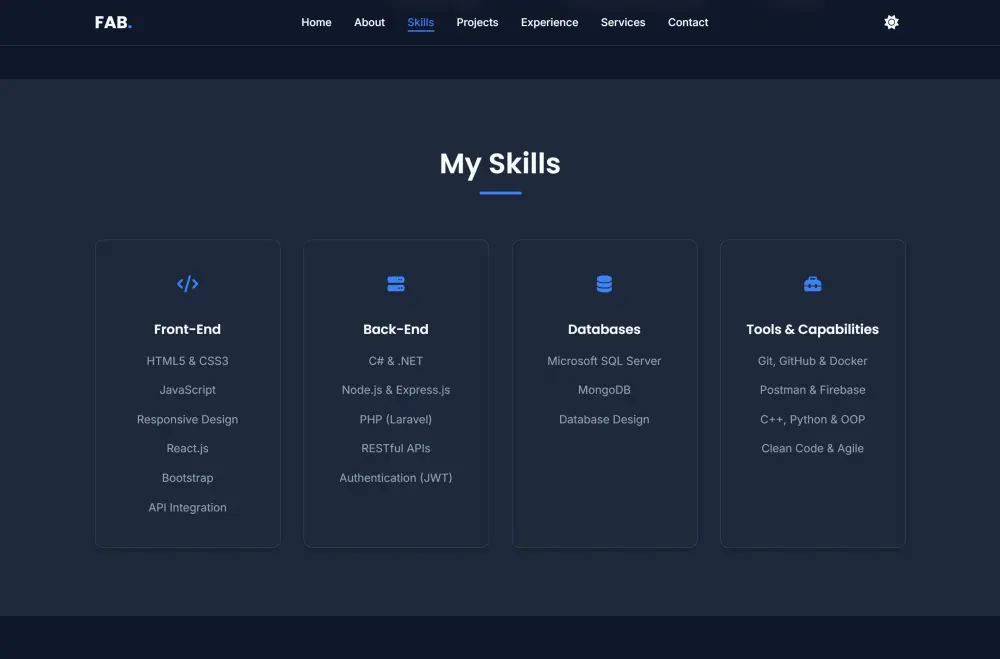Click Postman & Firebase item
Screen dimensions: 1000x659
pos(812,390)
